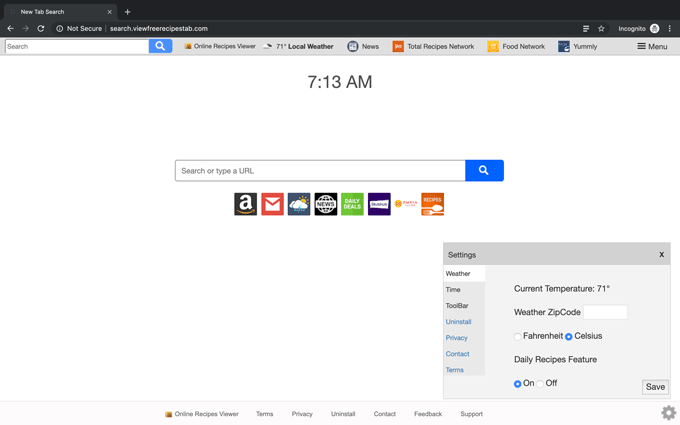This screenshot has height=425, width=680.
Task: Click the browser back arrow
Action: (10, 29)
